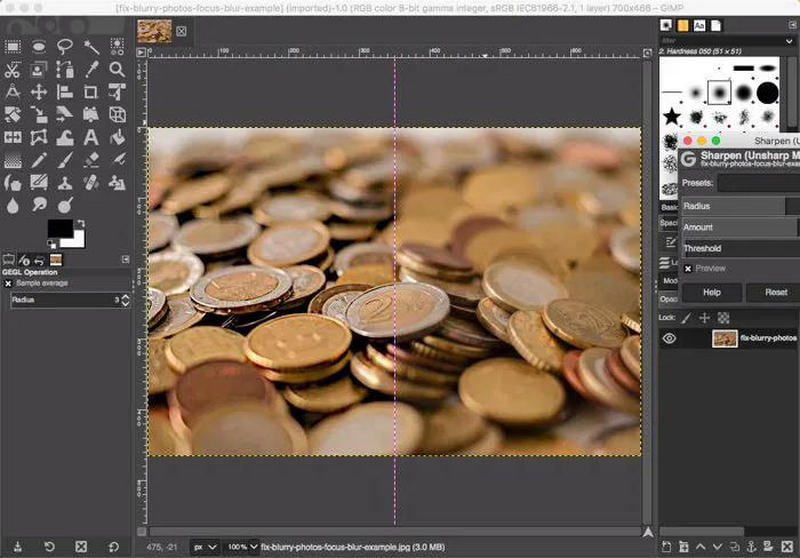Click the Reset button in Sharpen dialog
The image size is (800, 558).
(773, 292)
